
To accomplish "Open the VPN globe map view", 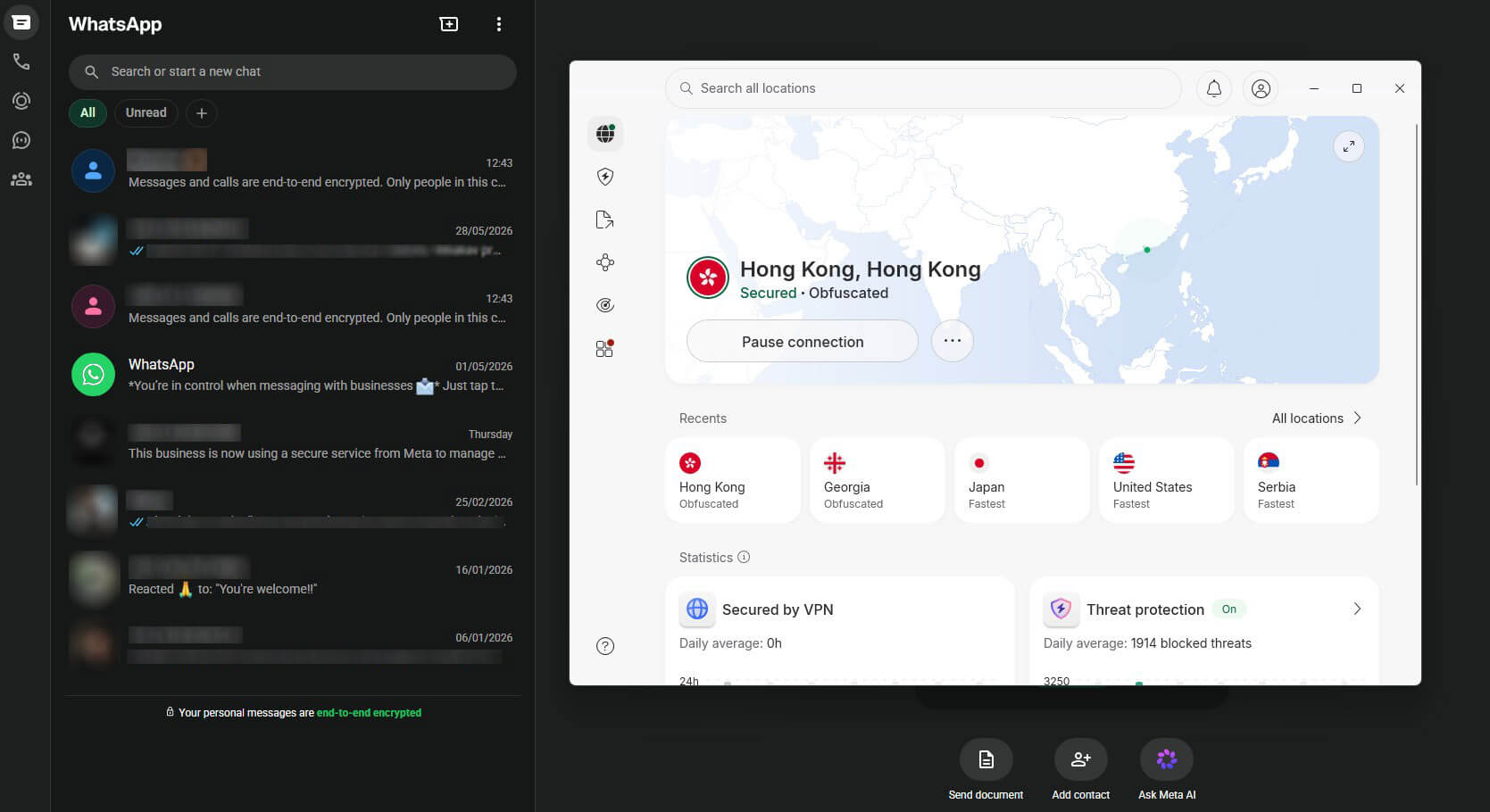I will (x=605, y=134).
